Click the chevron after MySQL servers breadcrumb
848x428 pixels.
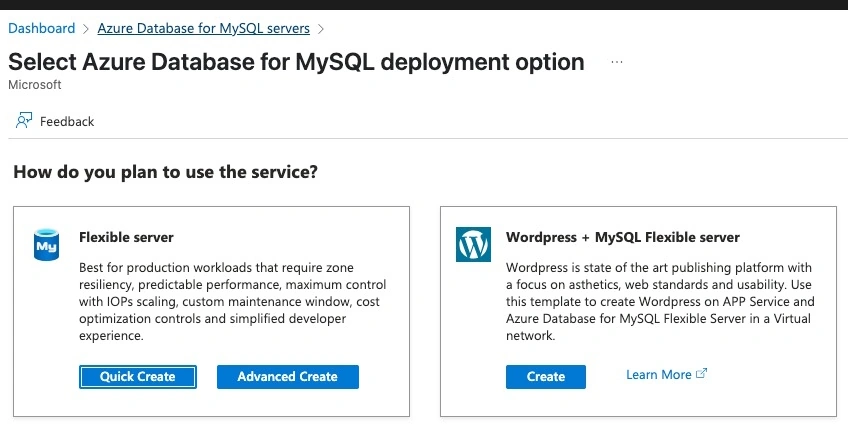pyautogui.click(x=321, y=29)
